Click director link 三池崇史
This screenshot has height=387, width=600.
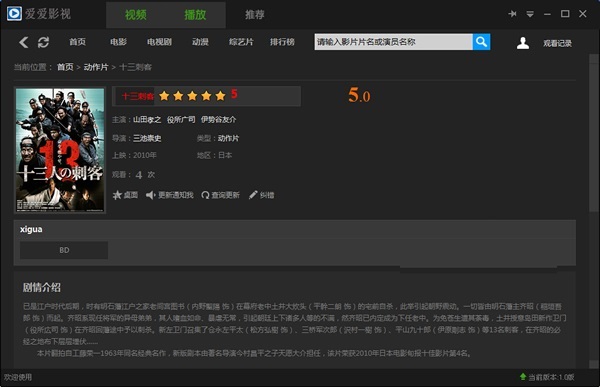147,138
